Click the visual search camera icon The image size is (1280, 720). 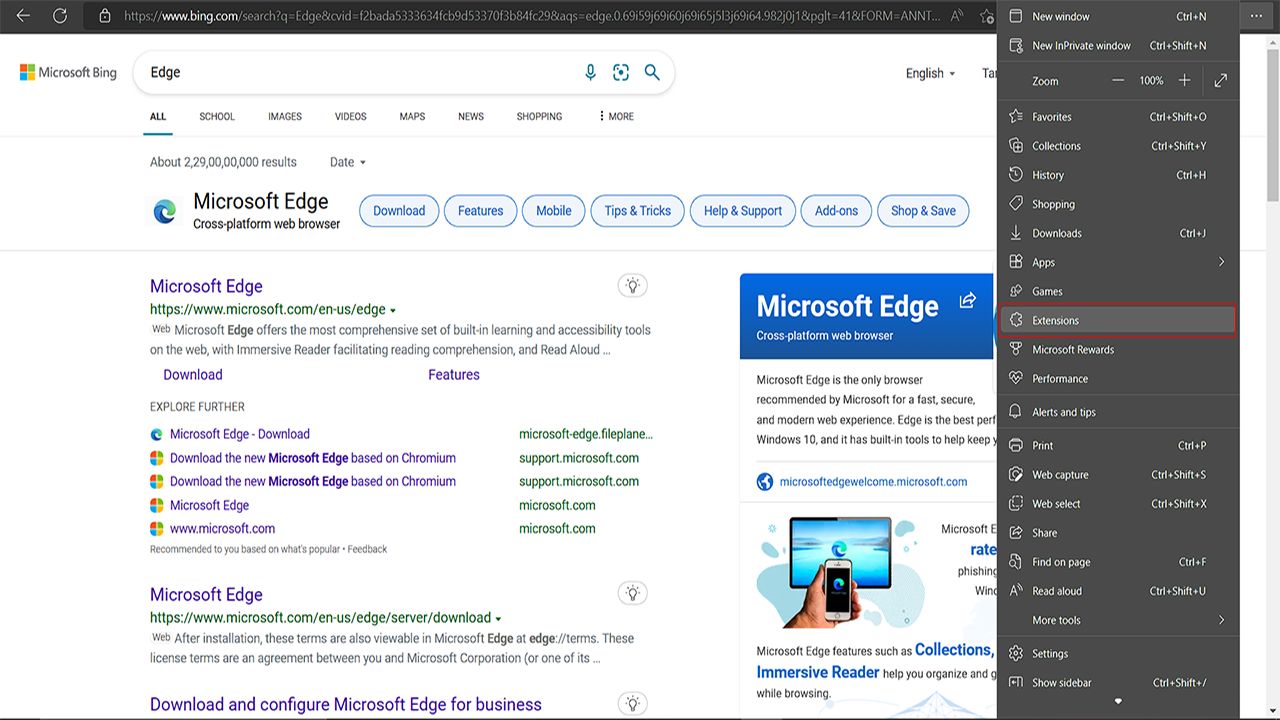click(621, 72)
